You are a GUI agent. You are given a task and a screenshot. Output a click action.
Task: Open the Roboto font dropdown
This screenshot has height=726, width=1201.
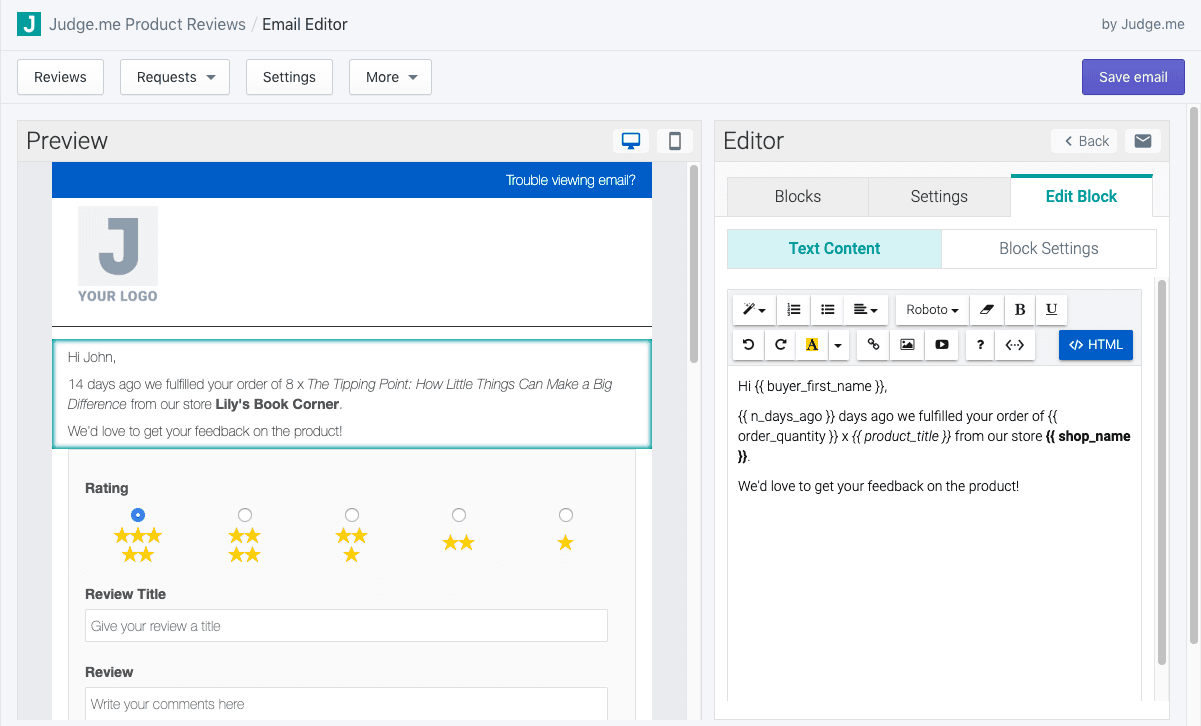coord(932,310)
